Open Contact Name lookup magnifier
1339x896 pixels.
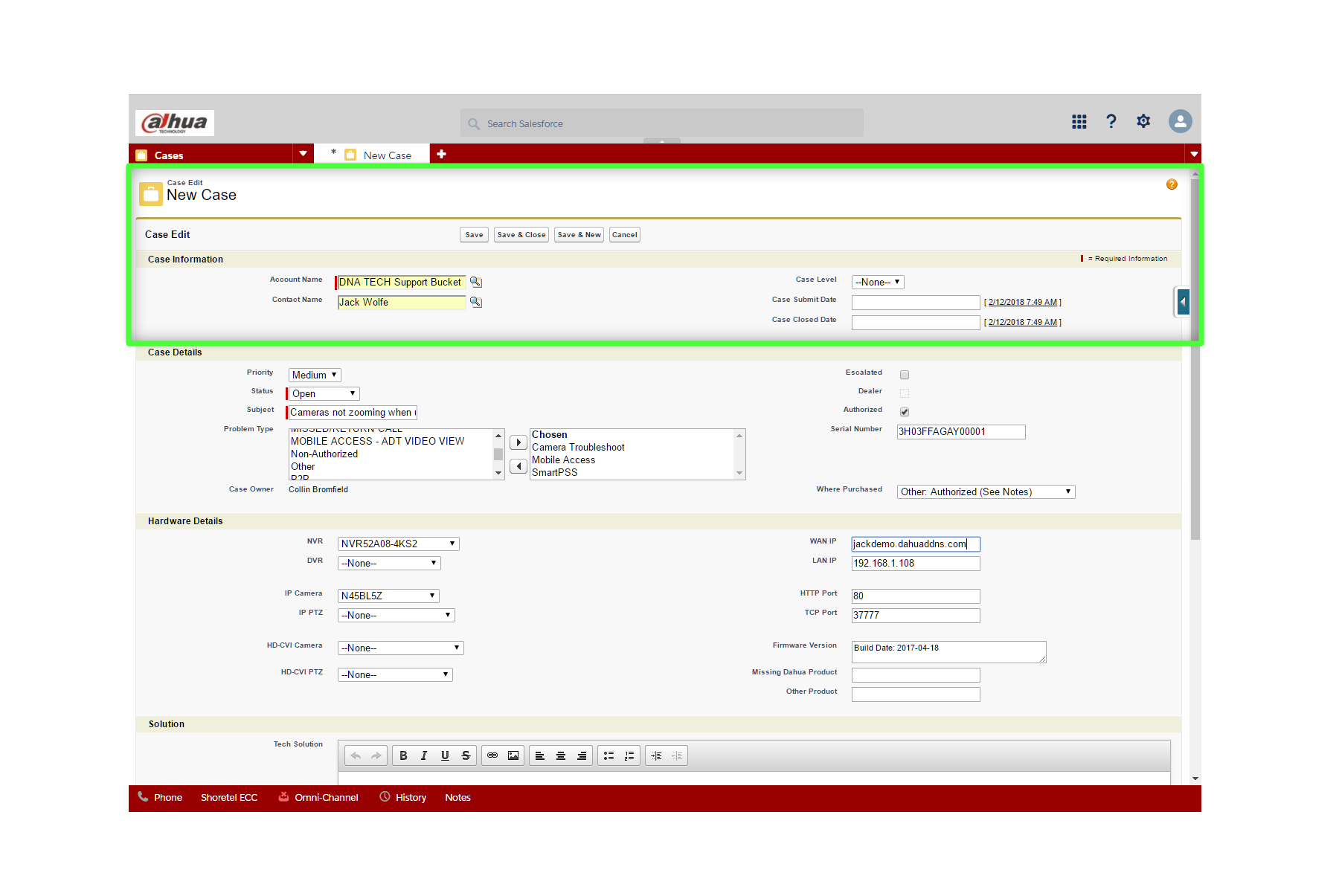click(476, 302)
